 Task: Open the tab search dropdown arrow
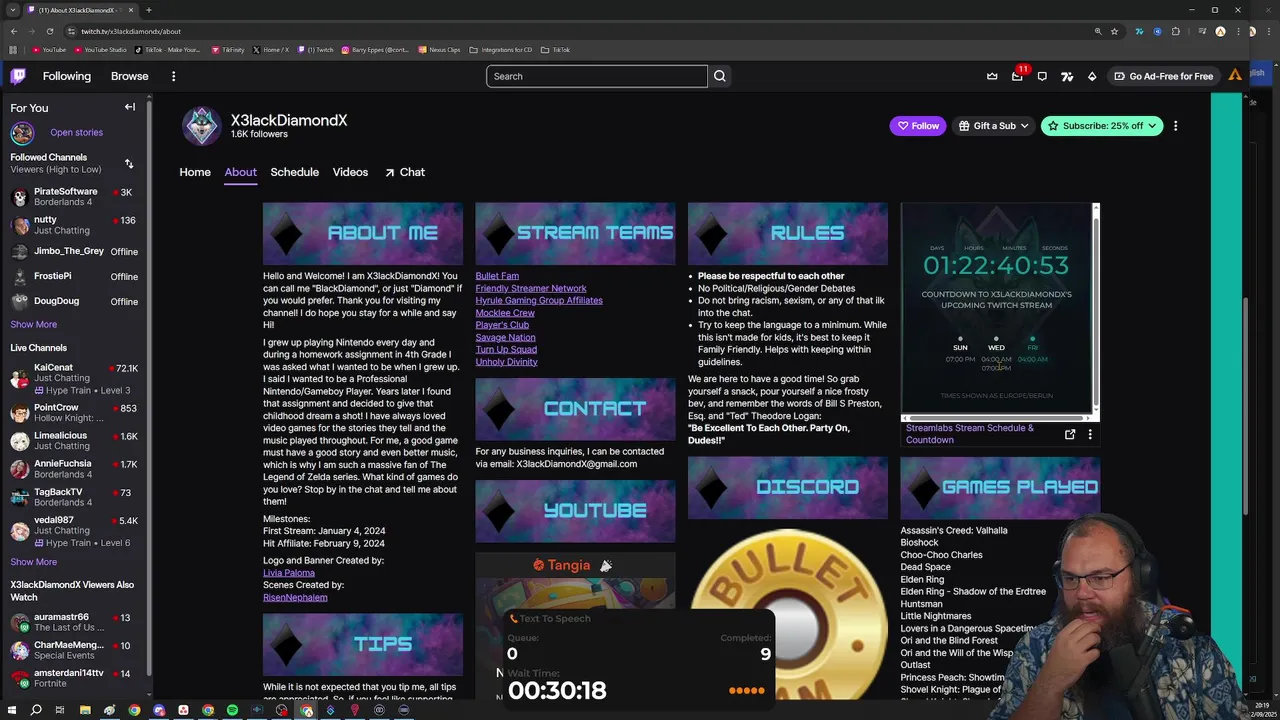[12, 10]
